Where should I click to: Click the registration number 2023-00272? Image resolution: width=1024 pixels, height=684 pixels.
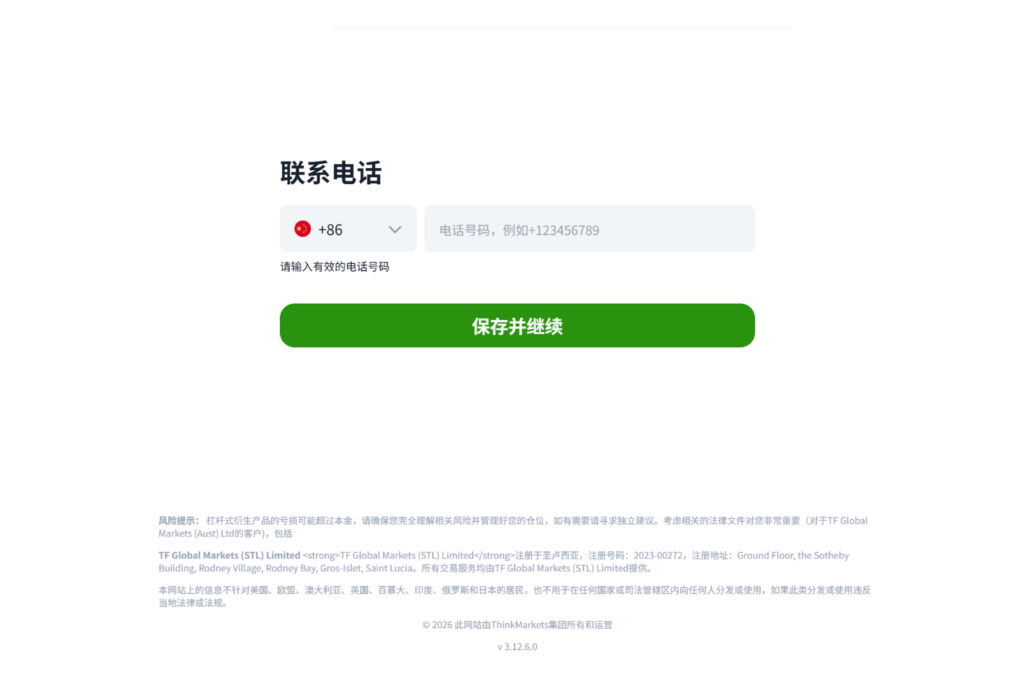click(x=658, y=555)
